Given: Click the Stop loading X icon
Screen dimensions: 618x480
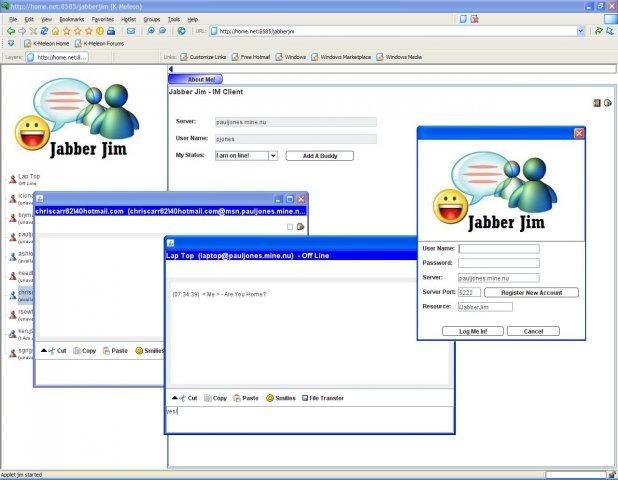Looking at the screenshot, I should point(34,31).
